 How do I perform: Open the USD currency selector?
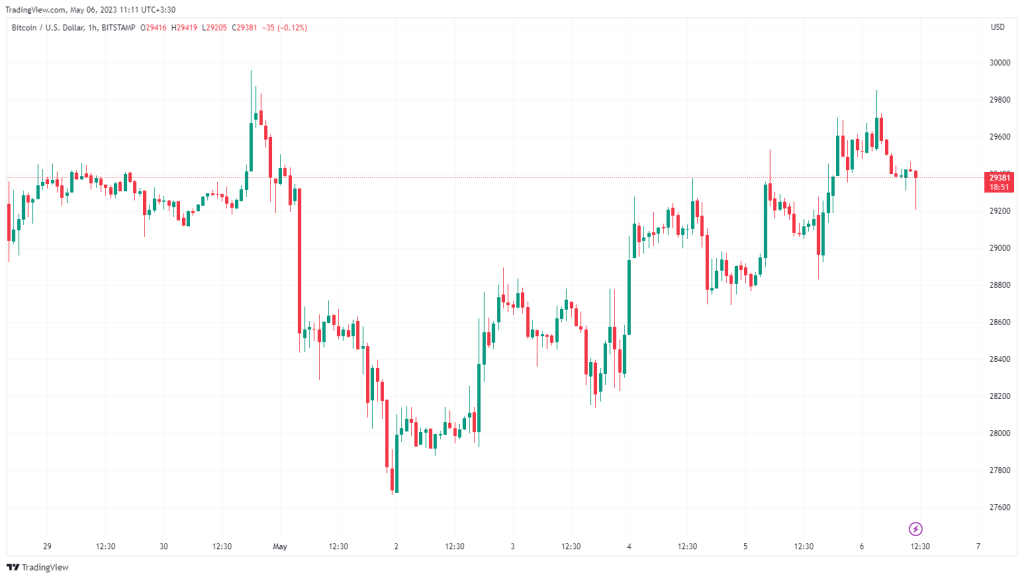[997, 27]
